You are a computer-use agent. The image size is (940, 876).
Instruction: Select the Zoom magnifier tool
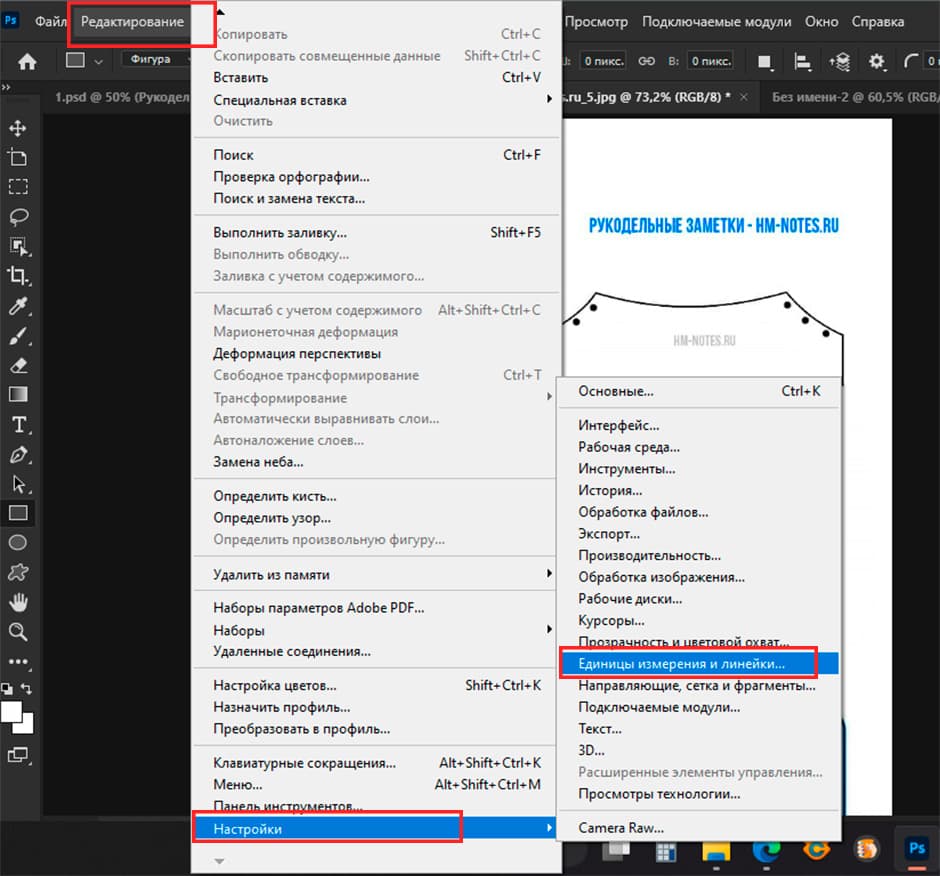pyautogui.click(x=18, y=632)
